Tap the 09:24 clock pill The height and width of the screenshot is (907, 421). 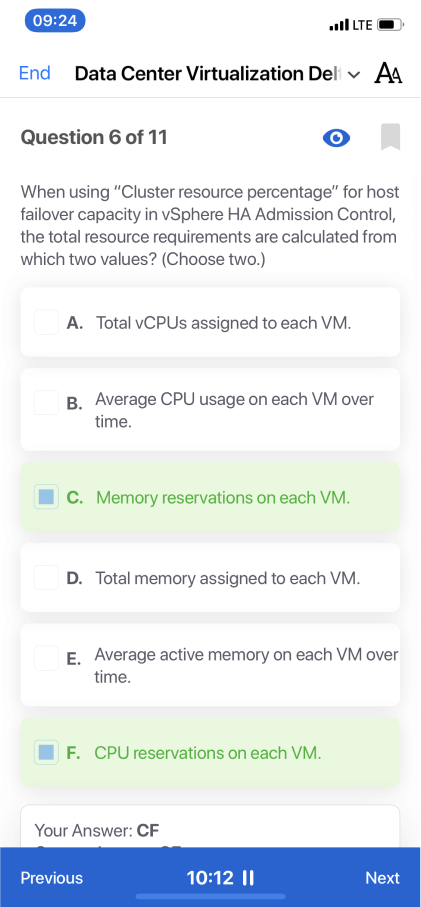(x=55, y=21)
